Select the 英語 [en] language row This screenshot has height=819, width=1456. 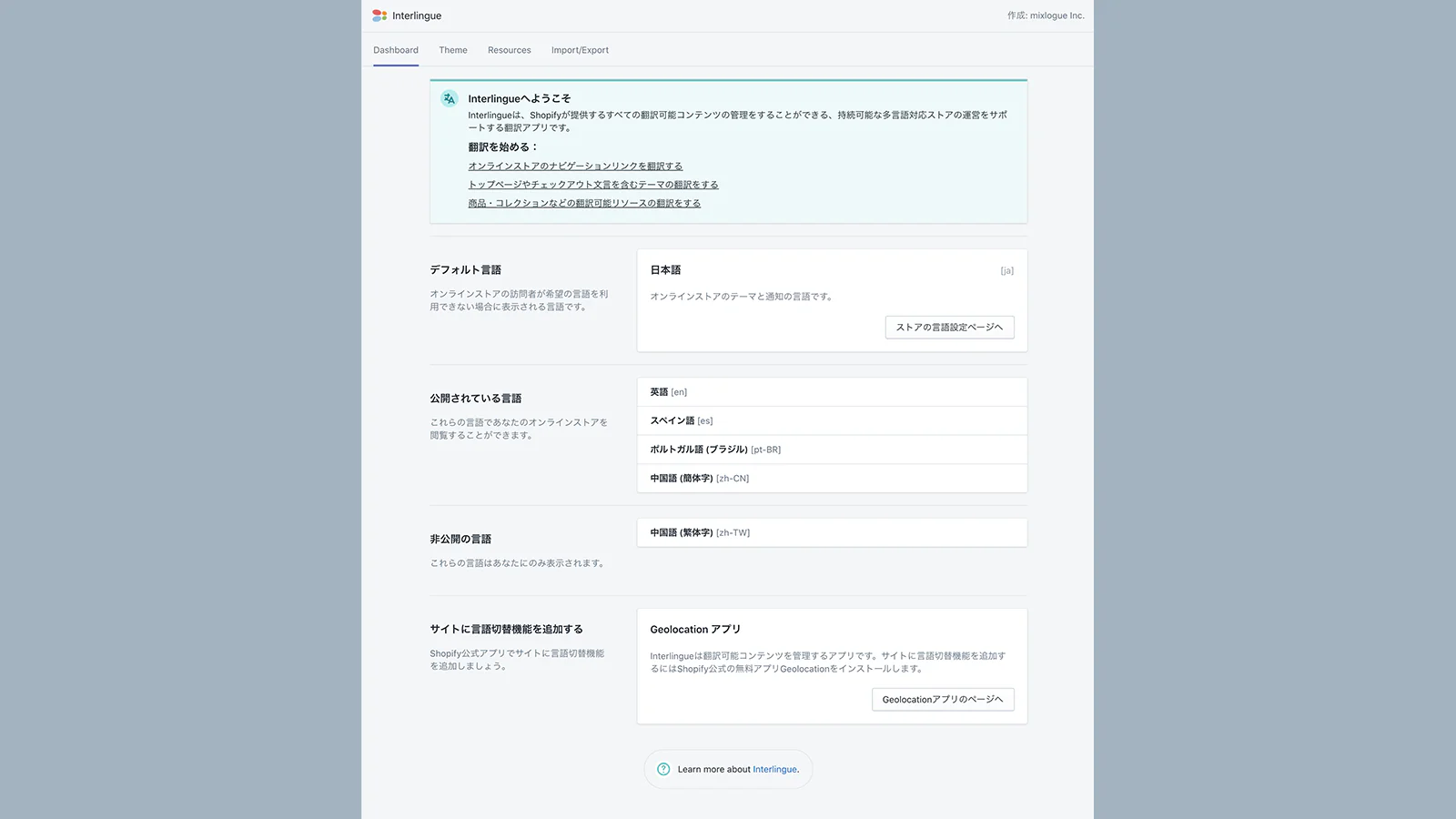point(832,392)
